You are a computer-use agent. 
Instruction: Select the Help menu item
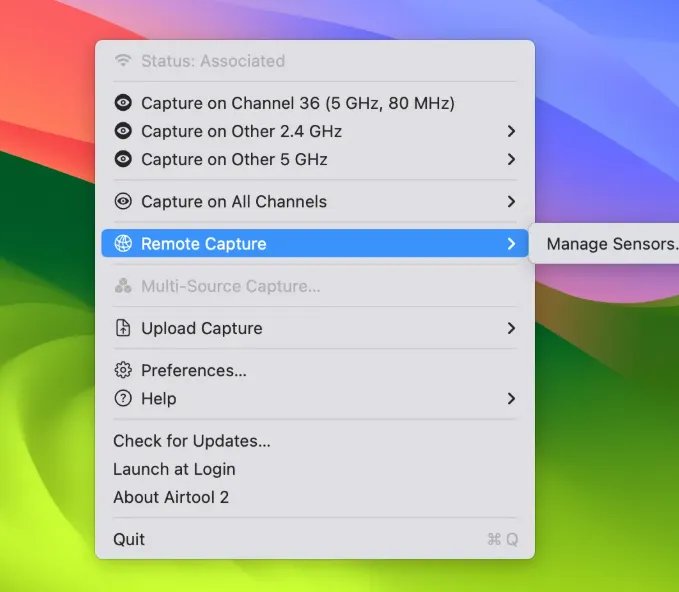pyautogui.click(x=315, y=398)
